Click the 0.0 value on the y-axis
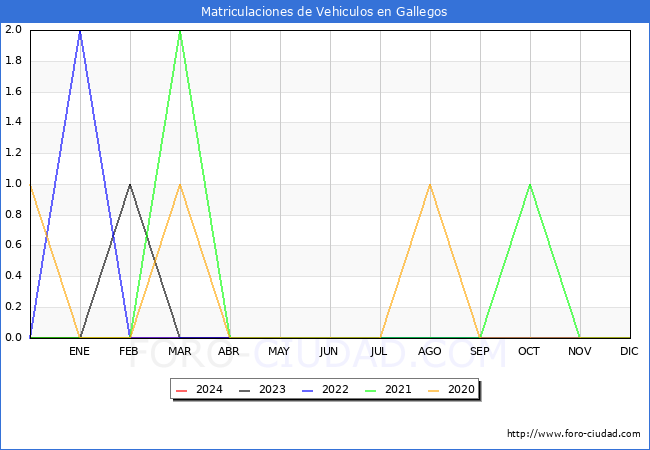Image resolution: width=650 pixels, height=450 pixels. (13, 337)
